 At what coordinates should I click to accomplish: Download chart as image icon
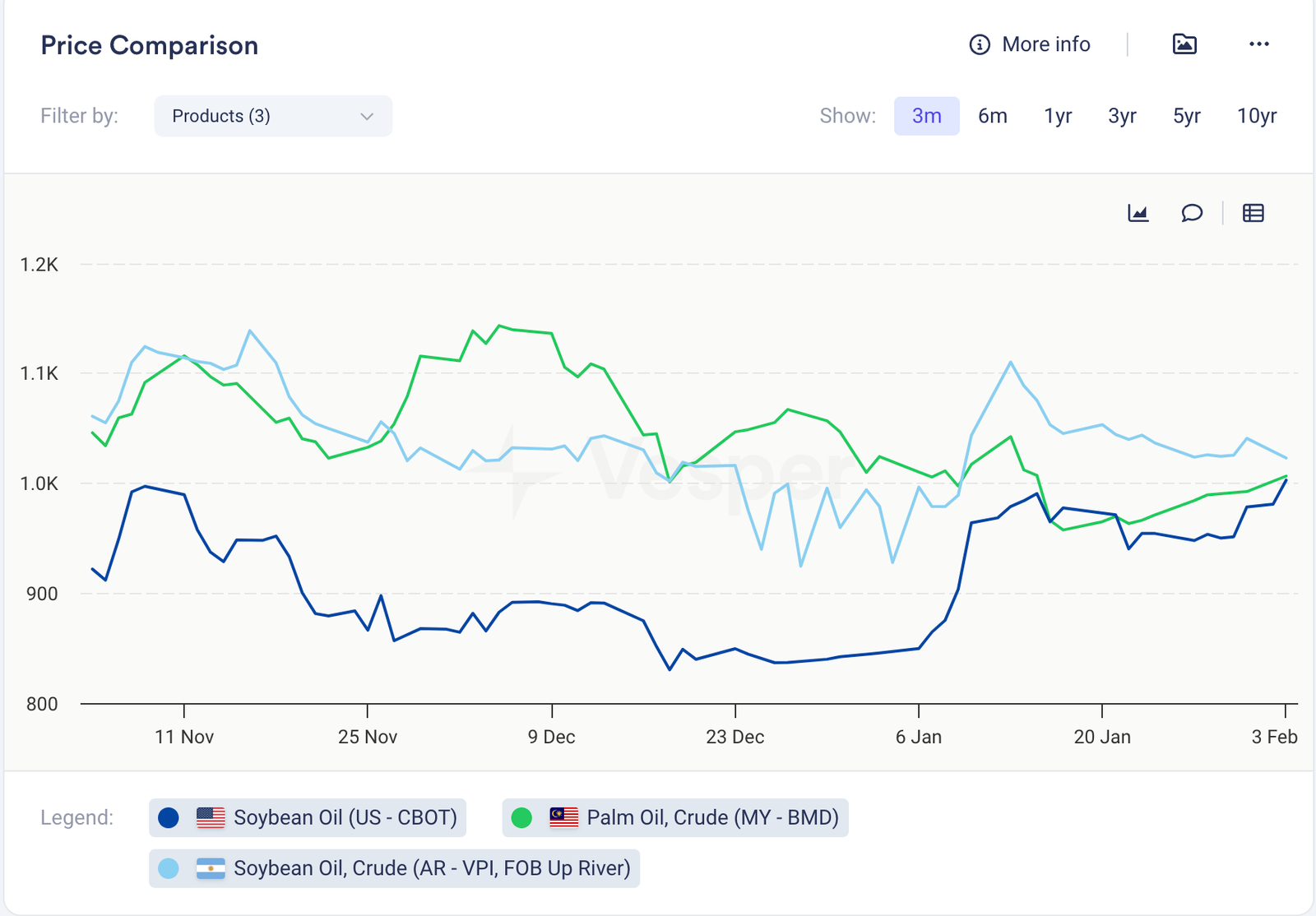tap(1184, 44)
